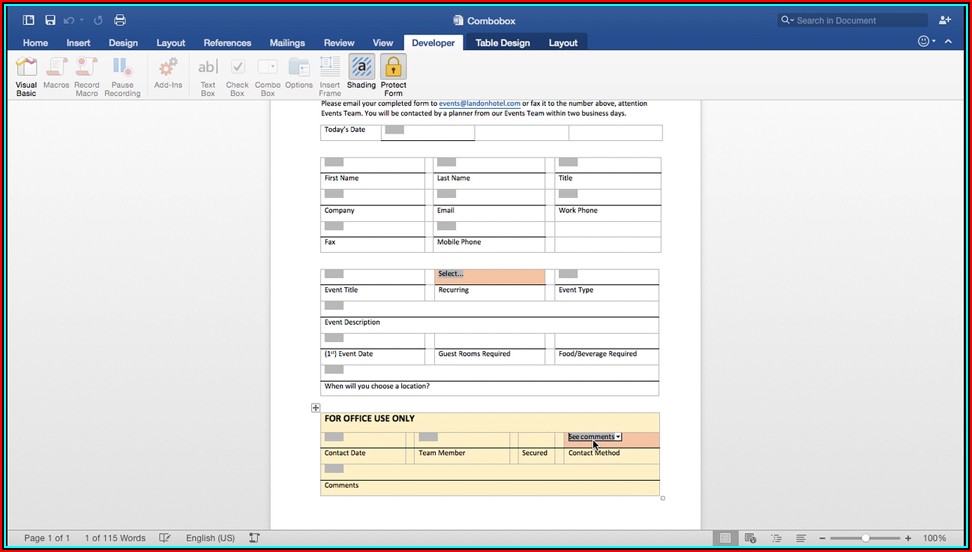Open the spelling proofing status icon

pos(165,538)
